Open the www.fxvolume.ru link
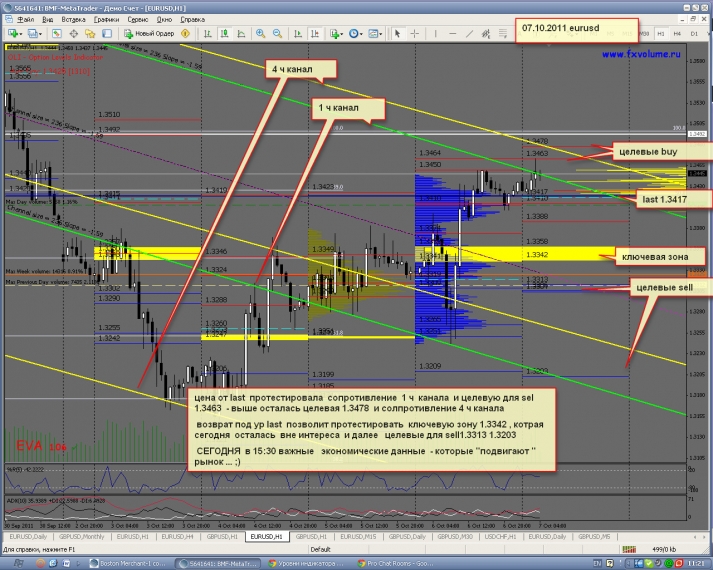The height and width of the screenshot is (570, 713). coord(641,54)
